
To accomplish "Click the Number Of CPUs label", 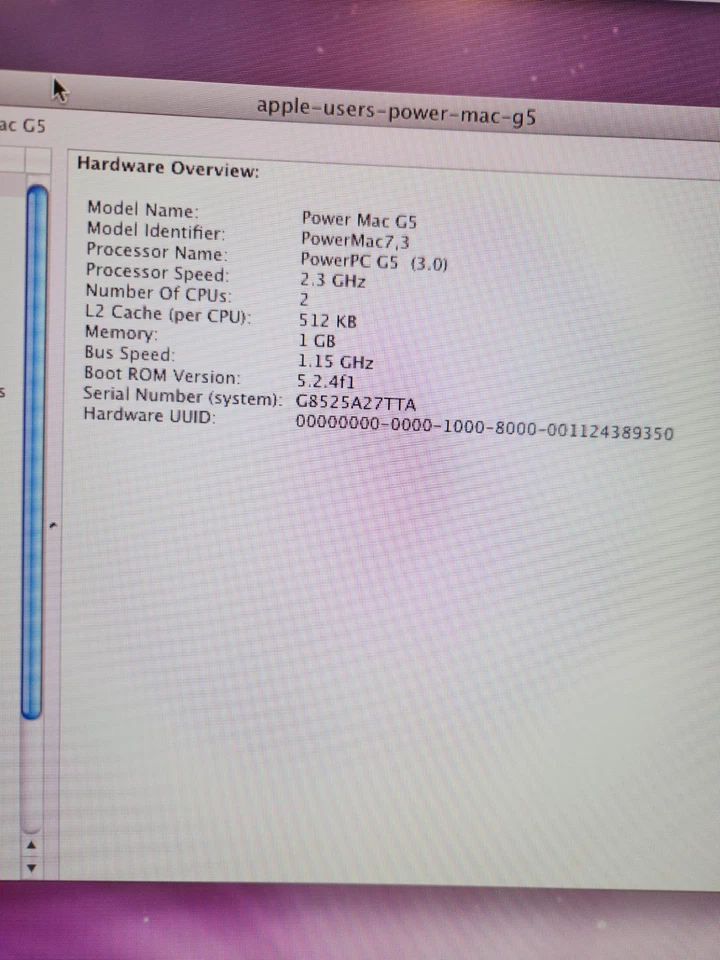I will [x=159, y=293].
